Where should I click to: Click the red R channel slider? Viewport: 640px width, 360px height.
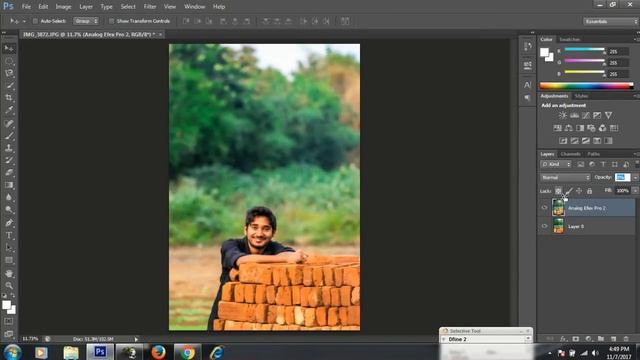584,50
